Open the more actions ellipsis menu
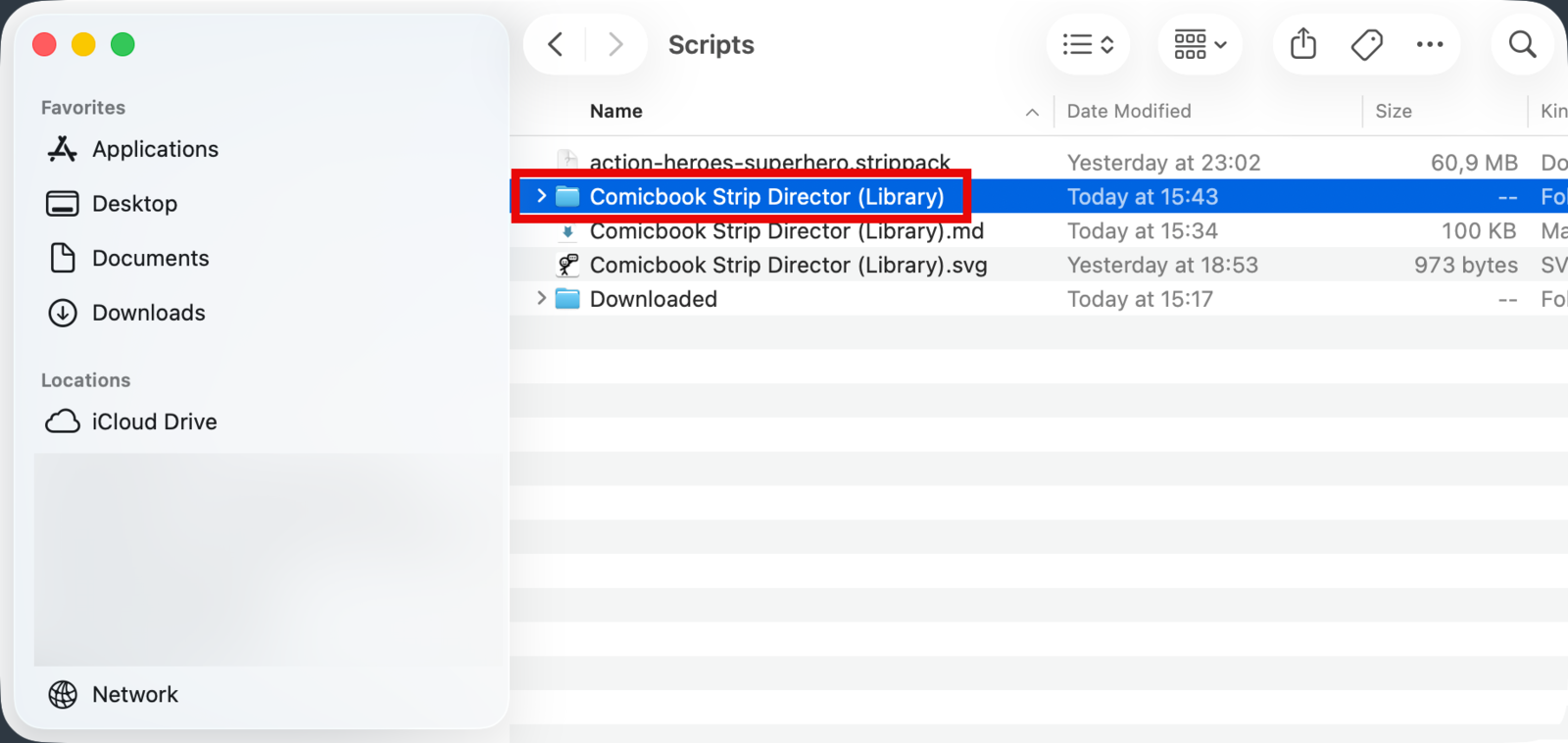This screenshot has height=743, width=1568. pyautogui.click(x=1430, y=44)
